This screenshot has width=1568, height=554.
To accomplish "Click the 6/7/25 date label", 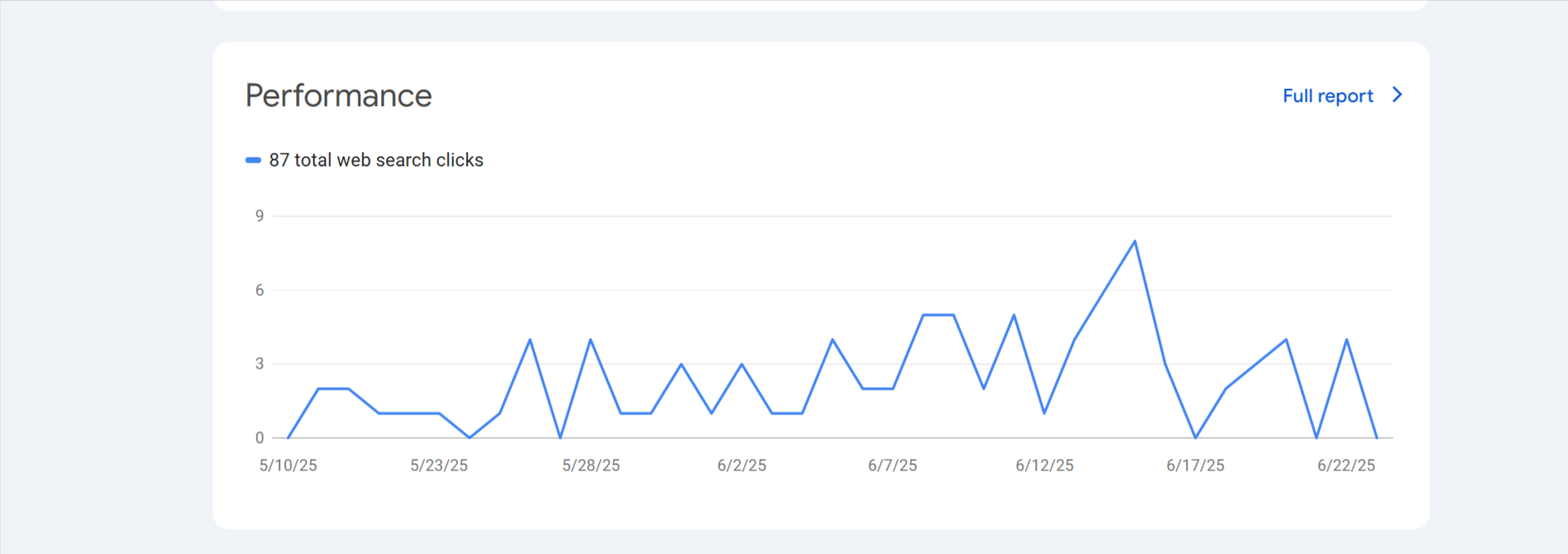I will coord(892,466).
